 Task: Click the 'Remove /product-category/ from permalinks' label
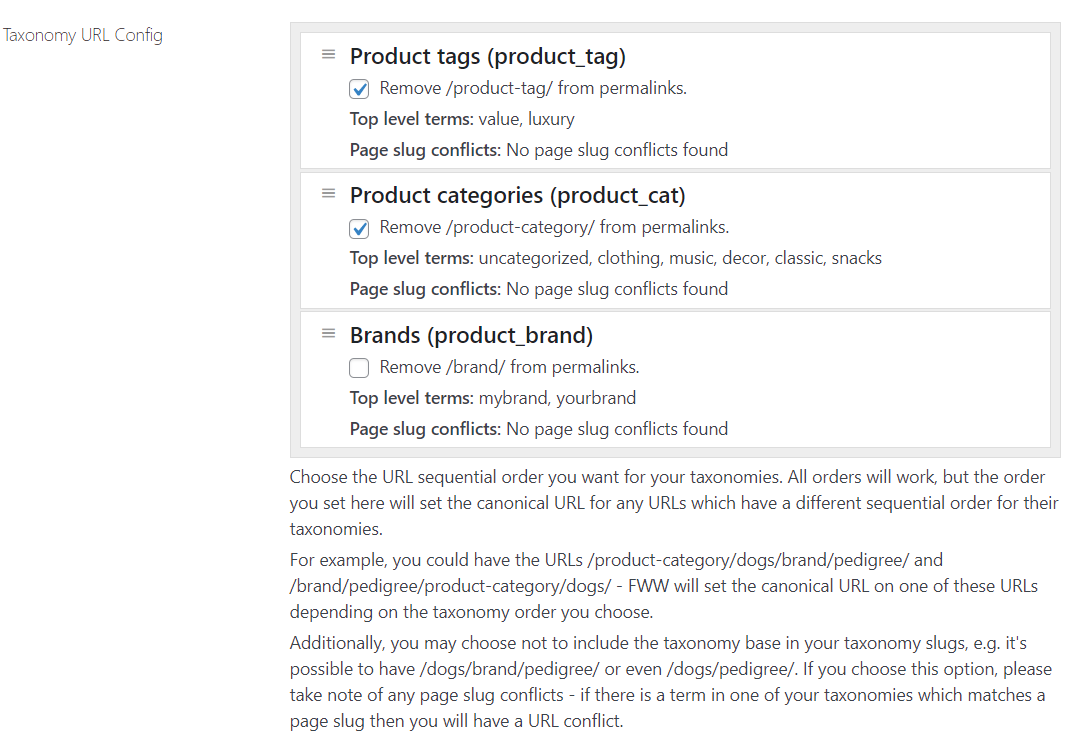click(554, 227)
